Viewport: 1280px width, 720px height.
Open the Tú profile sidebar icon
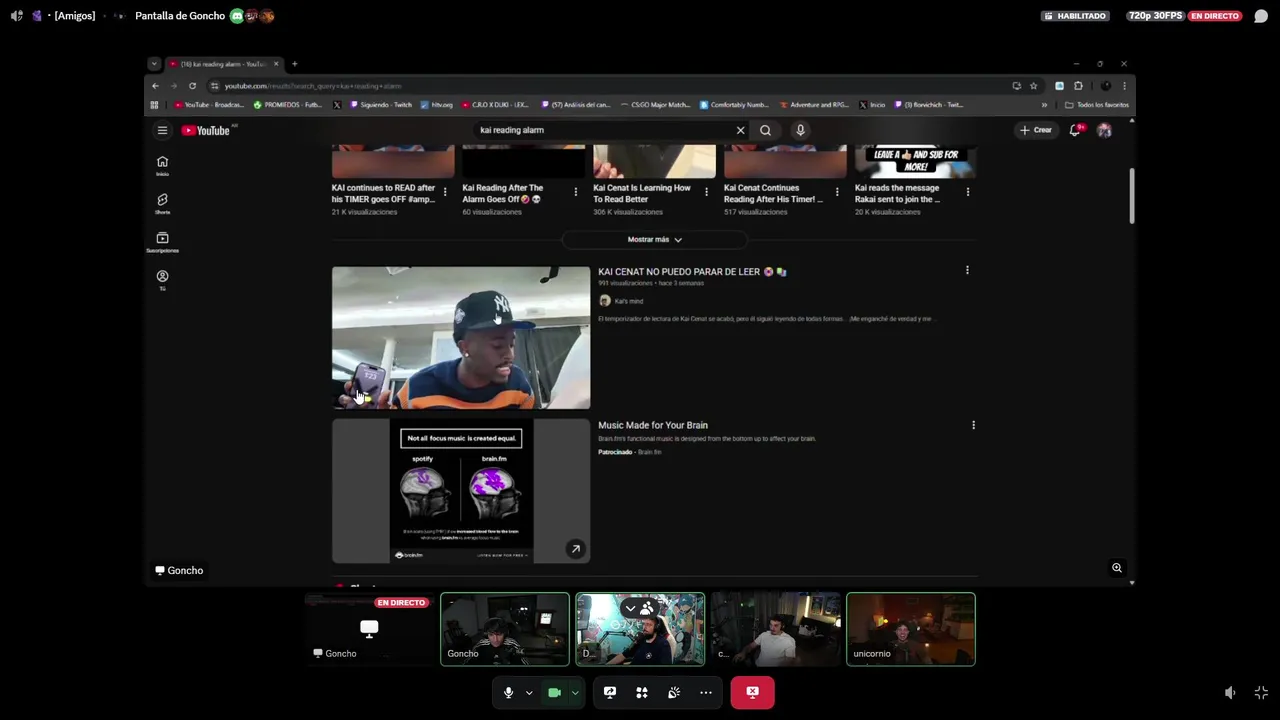coord(162,280)
